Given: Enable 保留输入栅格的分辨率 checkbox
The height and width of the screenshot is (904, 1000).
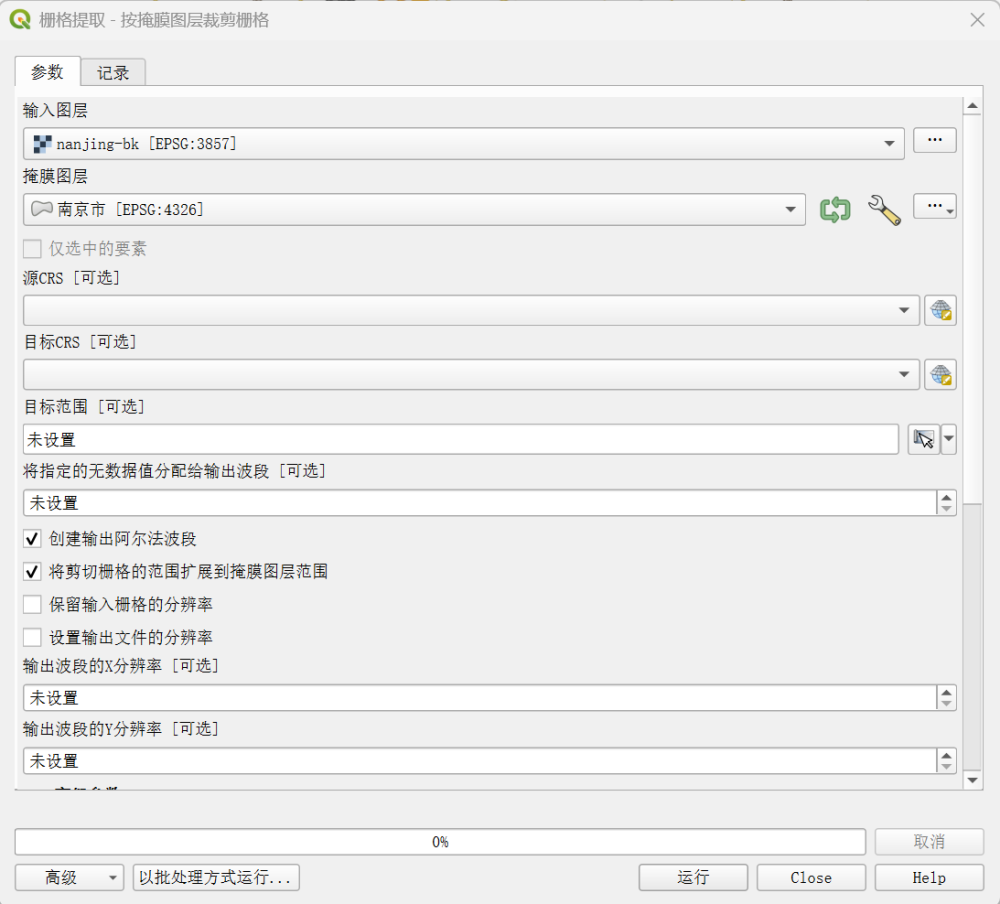Looking at the screenshot, I should click(32, 605).
